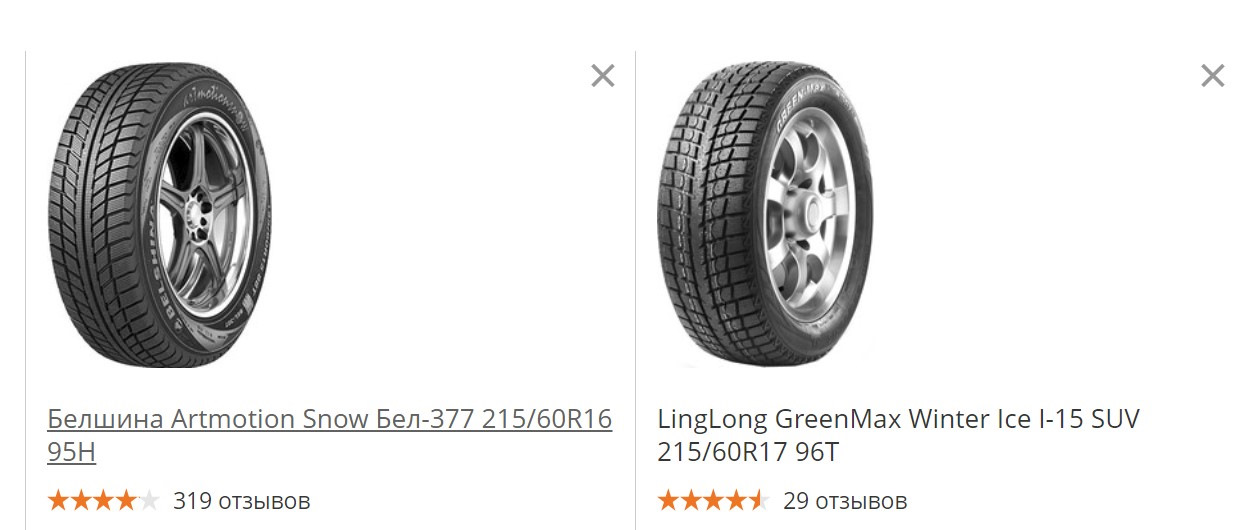Click the fourth star in LingLong rating

click(736, 500)
